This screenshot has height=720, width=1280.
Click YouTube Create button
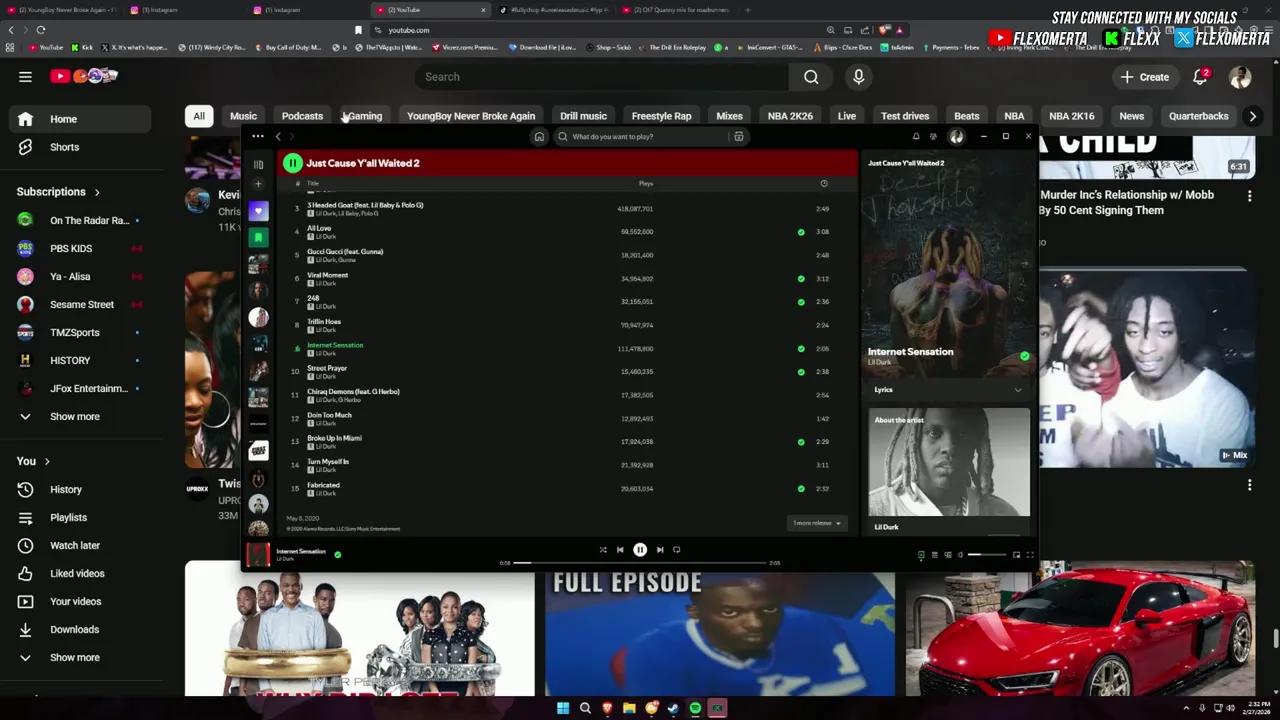point(1145,77)
